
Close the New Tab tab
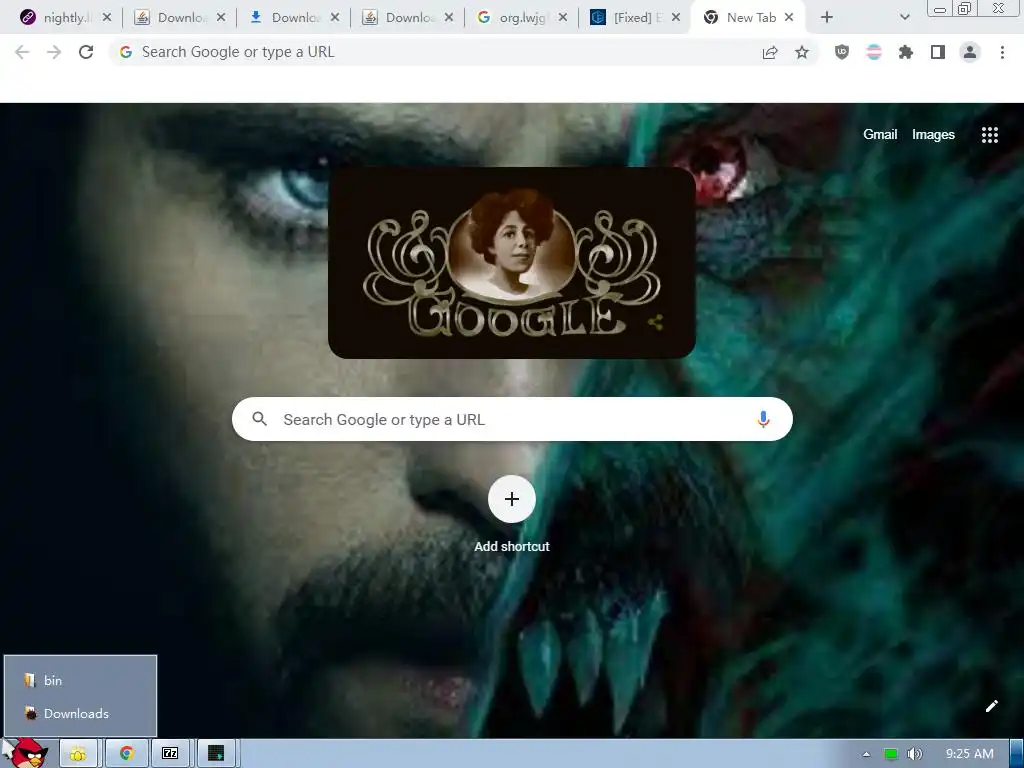click(x=789, y=18)
